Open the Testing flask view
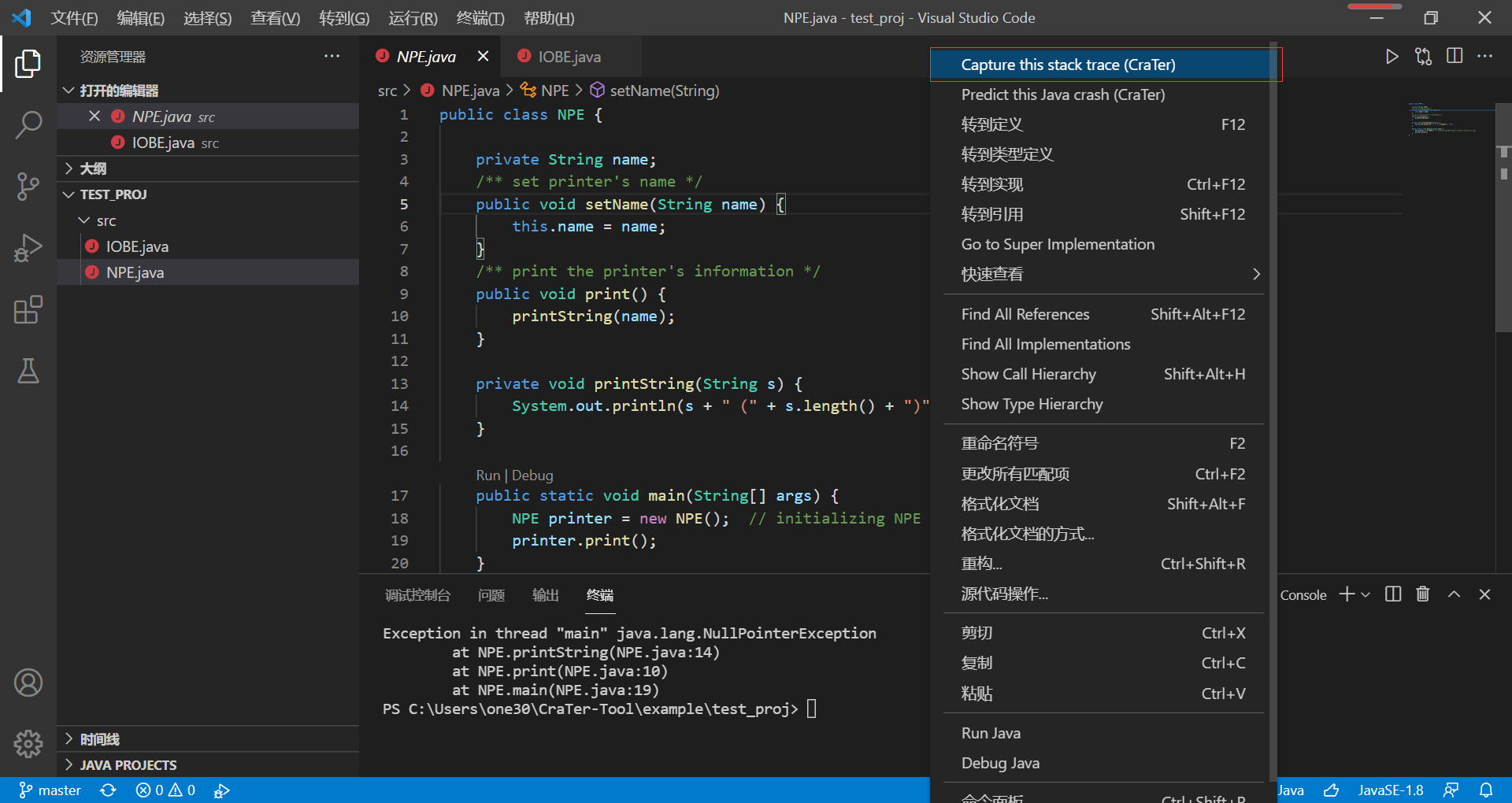The width and height of the screenshot is (1512, 803). (28, 371)
